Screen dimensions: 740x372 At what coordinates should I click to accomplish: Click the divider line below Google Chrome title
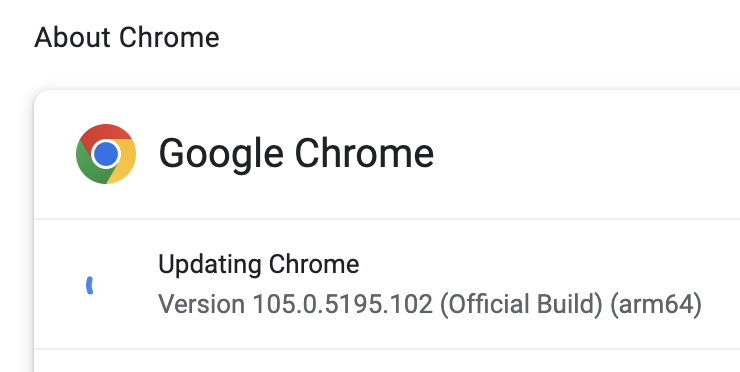click(387, 219)
